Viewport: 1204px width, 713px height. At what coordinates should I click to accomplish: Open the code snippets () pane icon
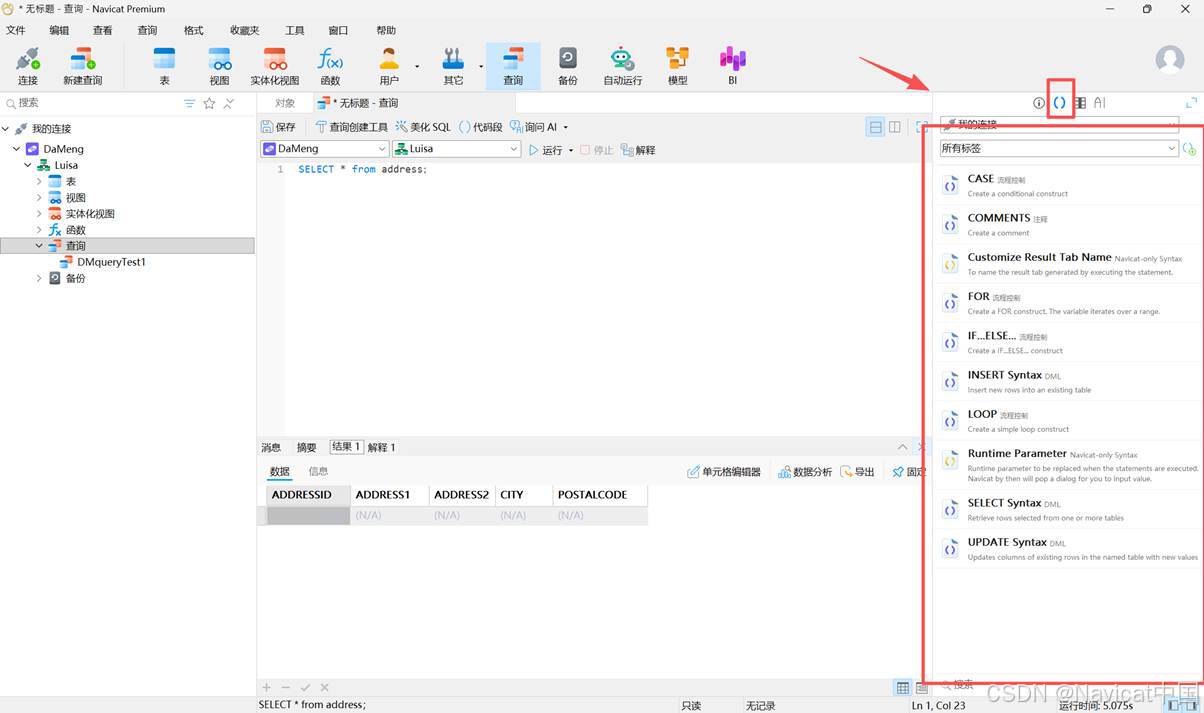(1060, 103)
